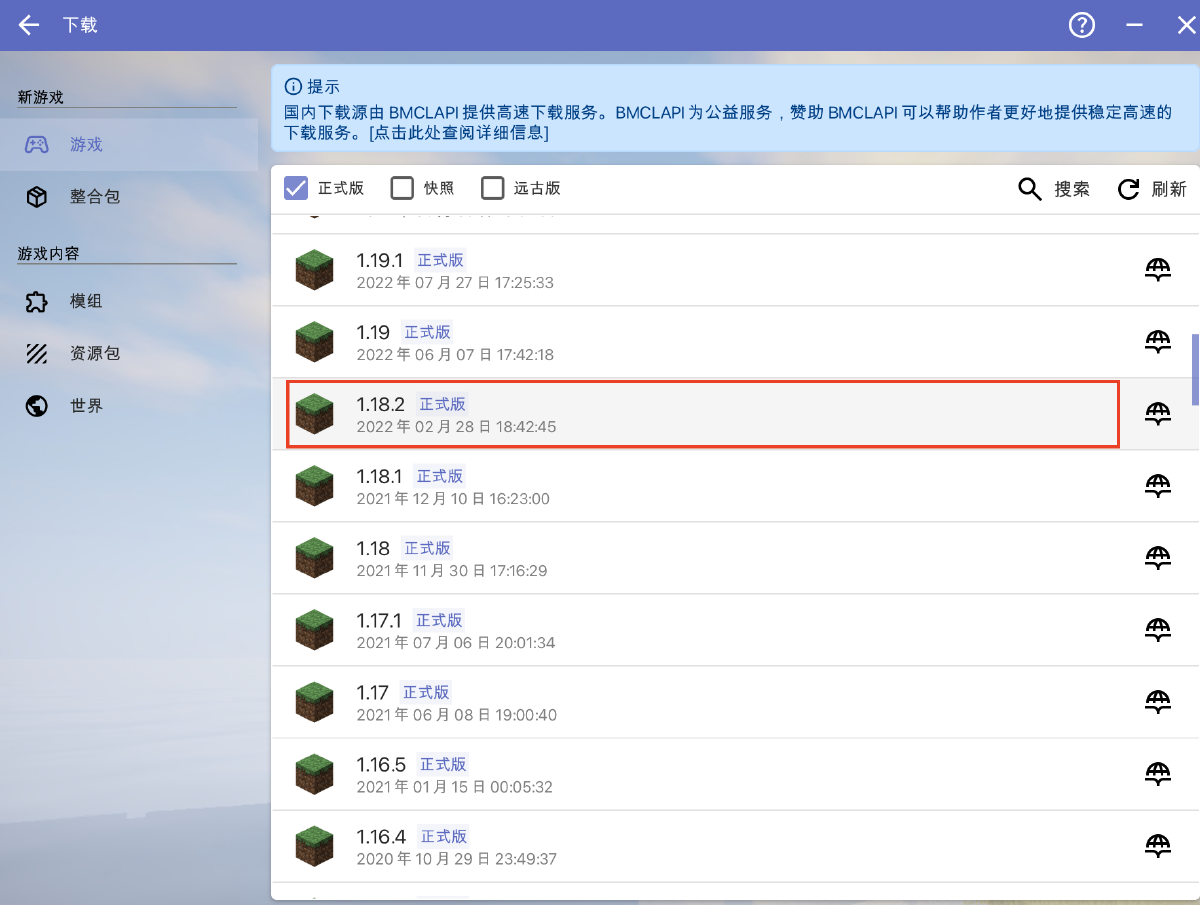
Task: Click the search magnifier icon
Action: click(1030, 189)
